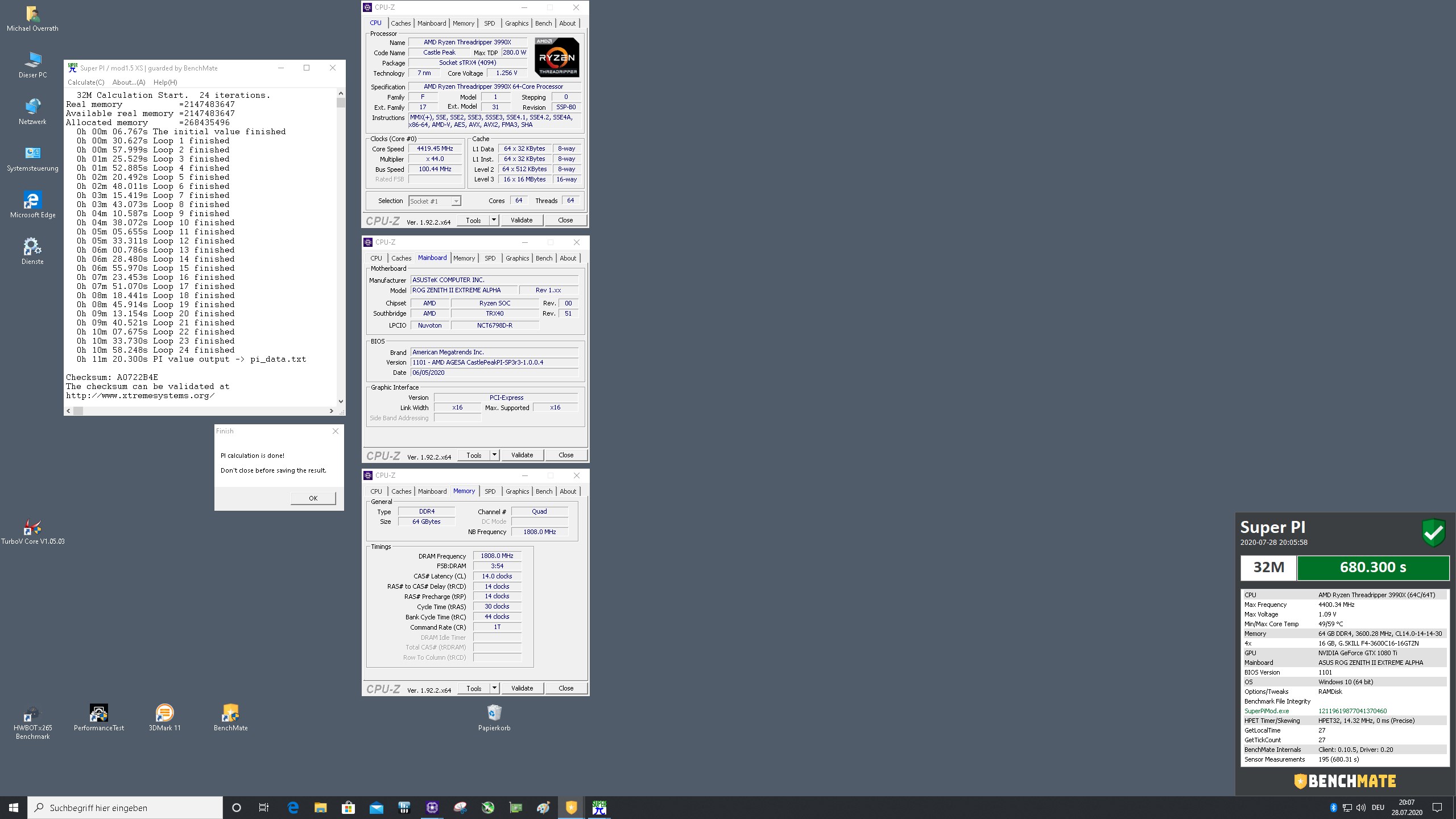Open the Michael Overrath desktop folder
Viewport: 1456px width, 819px height.
pos(32,18)
